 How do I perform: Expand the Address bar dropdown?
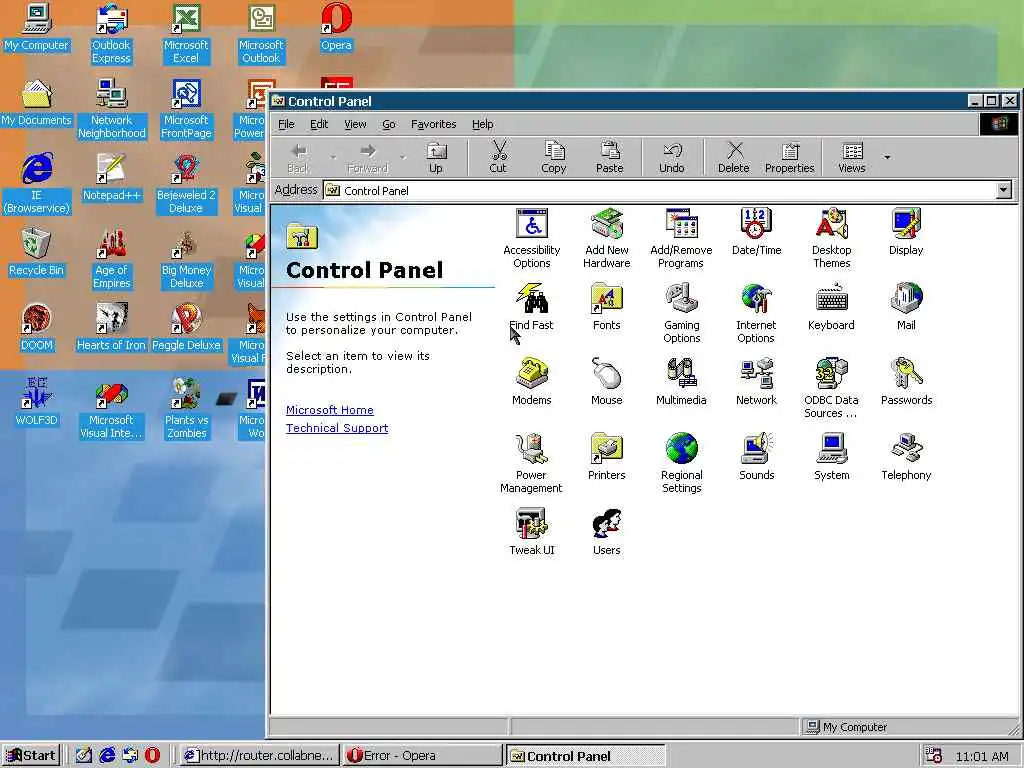pos(1004,190)
